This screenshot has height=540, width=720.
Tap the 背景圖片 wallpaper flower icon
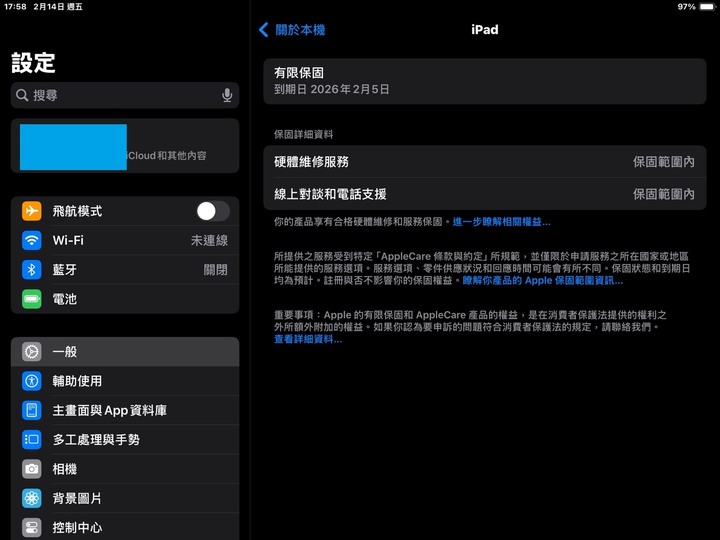32,498
